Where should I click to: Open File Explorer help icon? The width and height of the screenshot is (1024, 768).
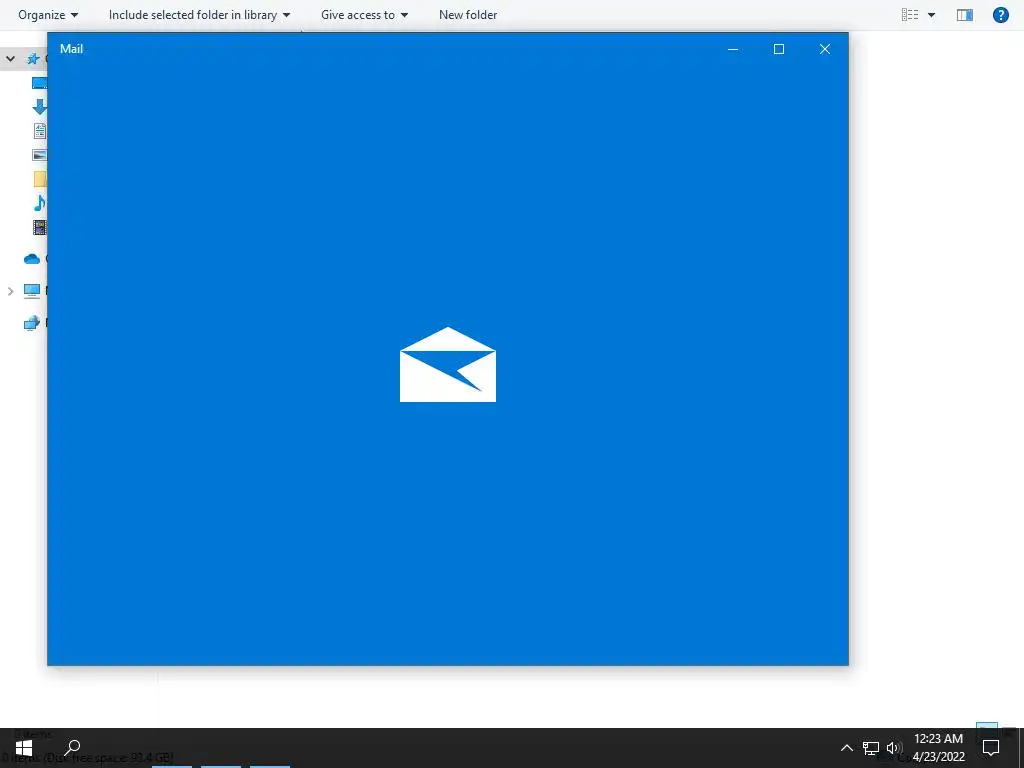[1000, 14]
